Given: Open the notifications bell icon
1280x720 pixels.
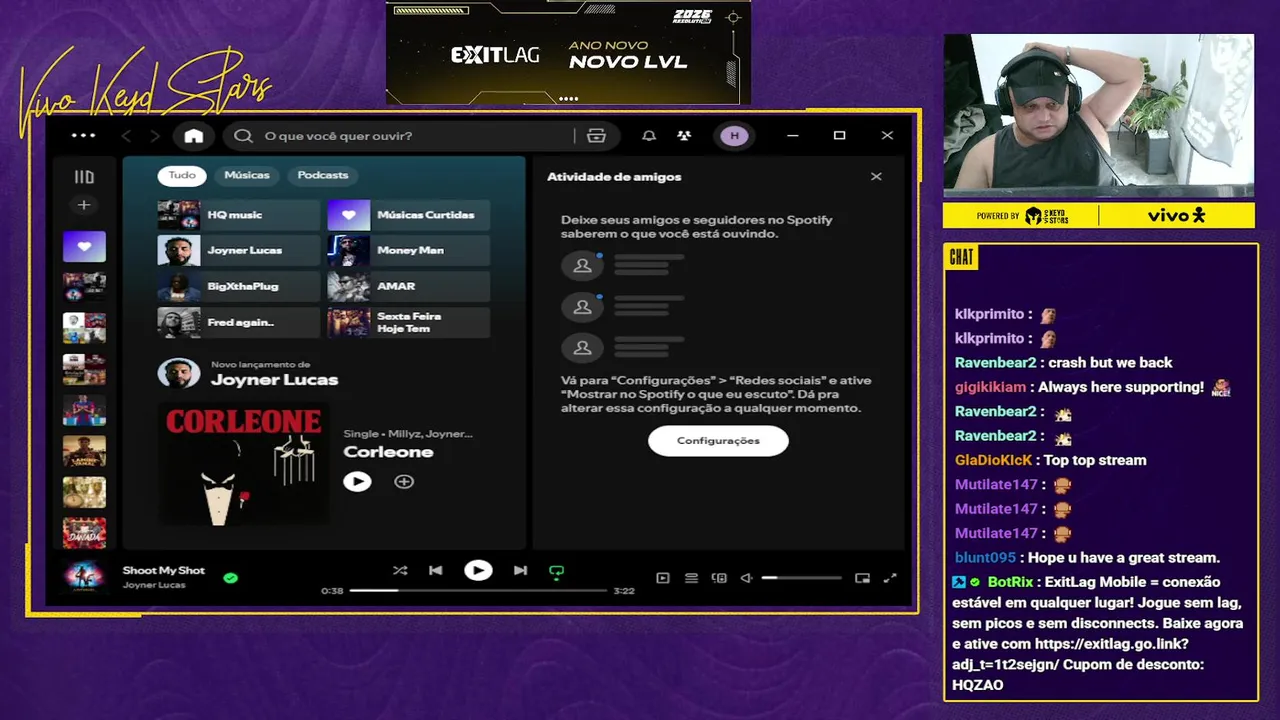Looking at the screenshot, I should pos(649,136).
